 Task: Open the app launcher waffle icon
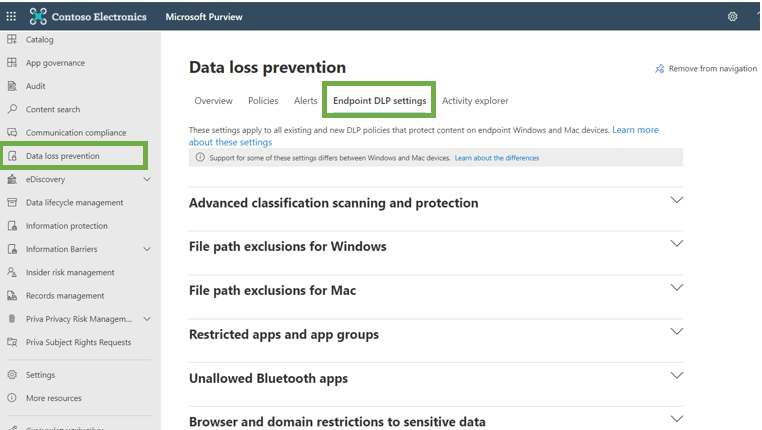click(x=12, y=16)
